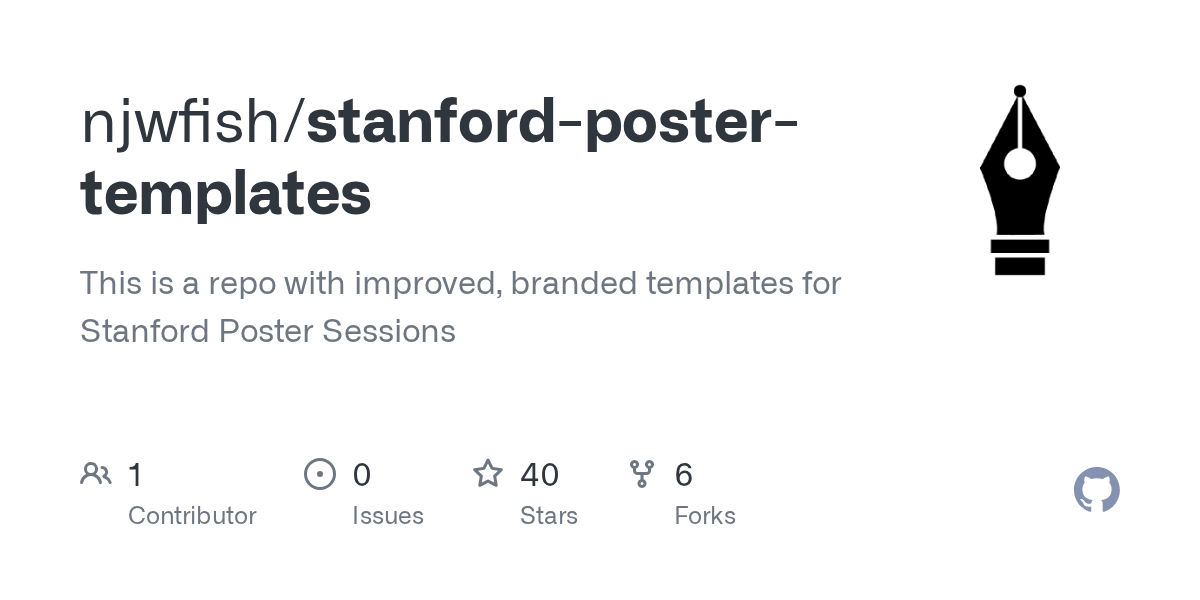Open the njwfish owner name
This screenshot has width=1200, height=600.
182,123
